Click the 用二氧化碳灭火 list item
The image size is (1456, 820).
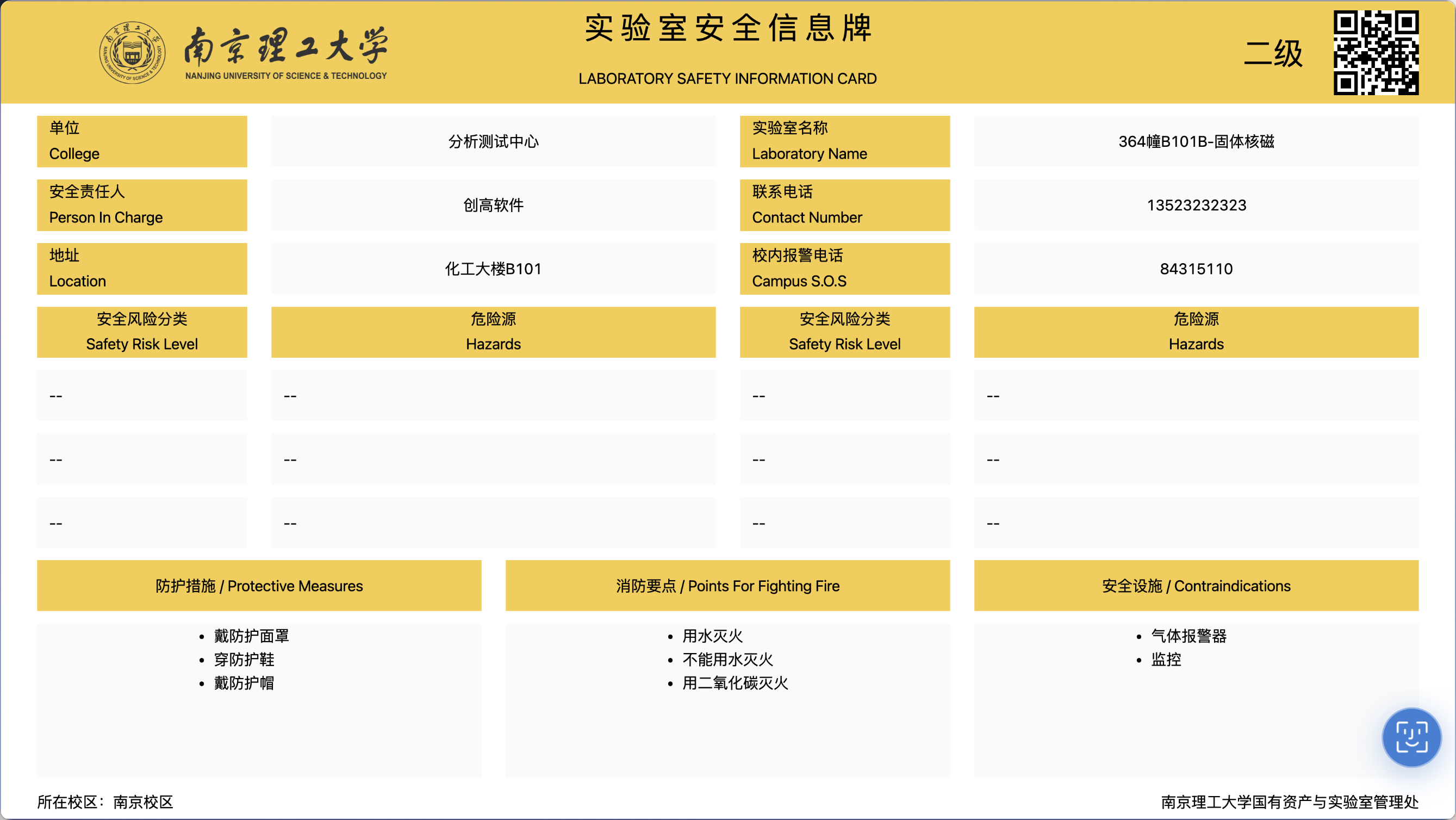pos(735,682)
